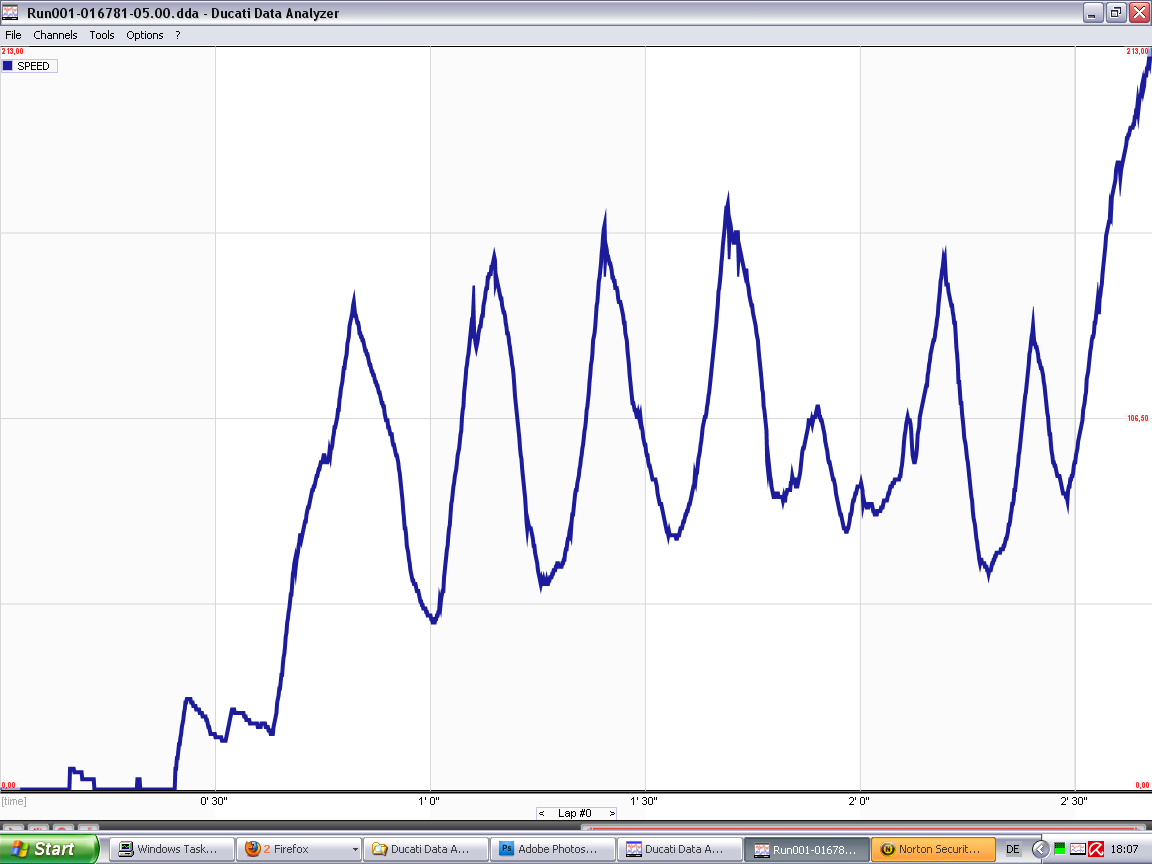Open the question mark help menu
This screenshot has width=1152, height=864.
178,35
